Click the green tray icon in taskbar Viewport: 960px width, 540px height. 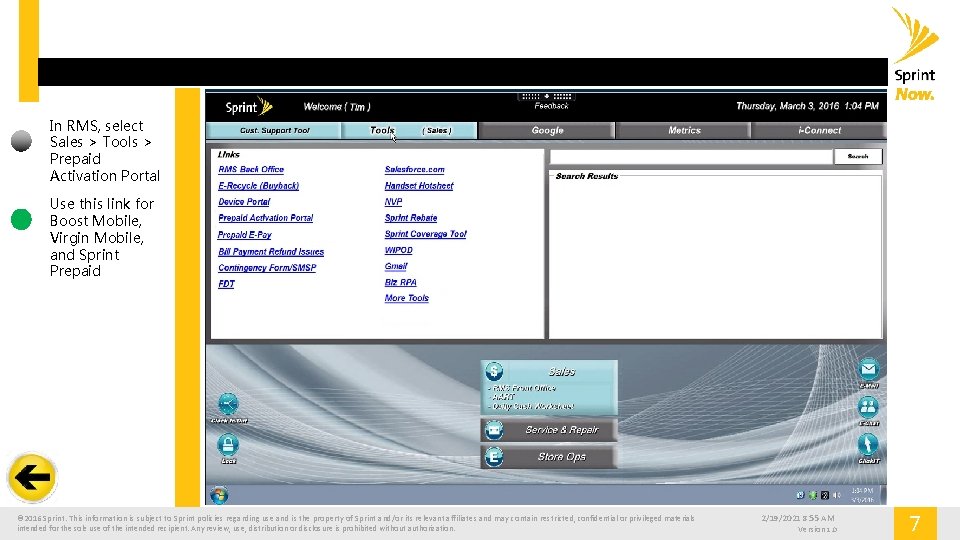[x=813, y=495]
